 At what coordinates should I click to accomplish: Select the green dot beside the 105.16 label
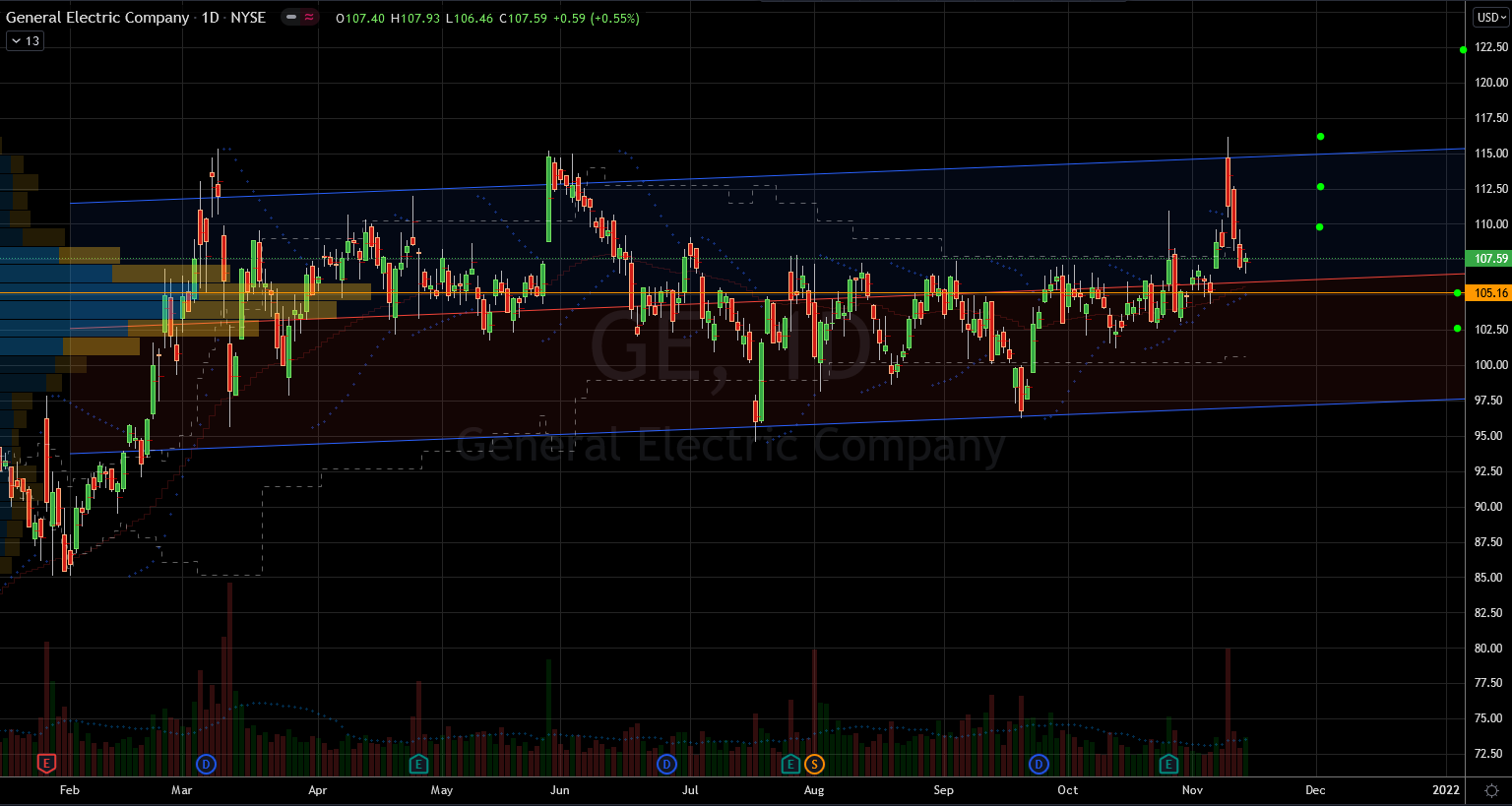1458,293
